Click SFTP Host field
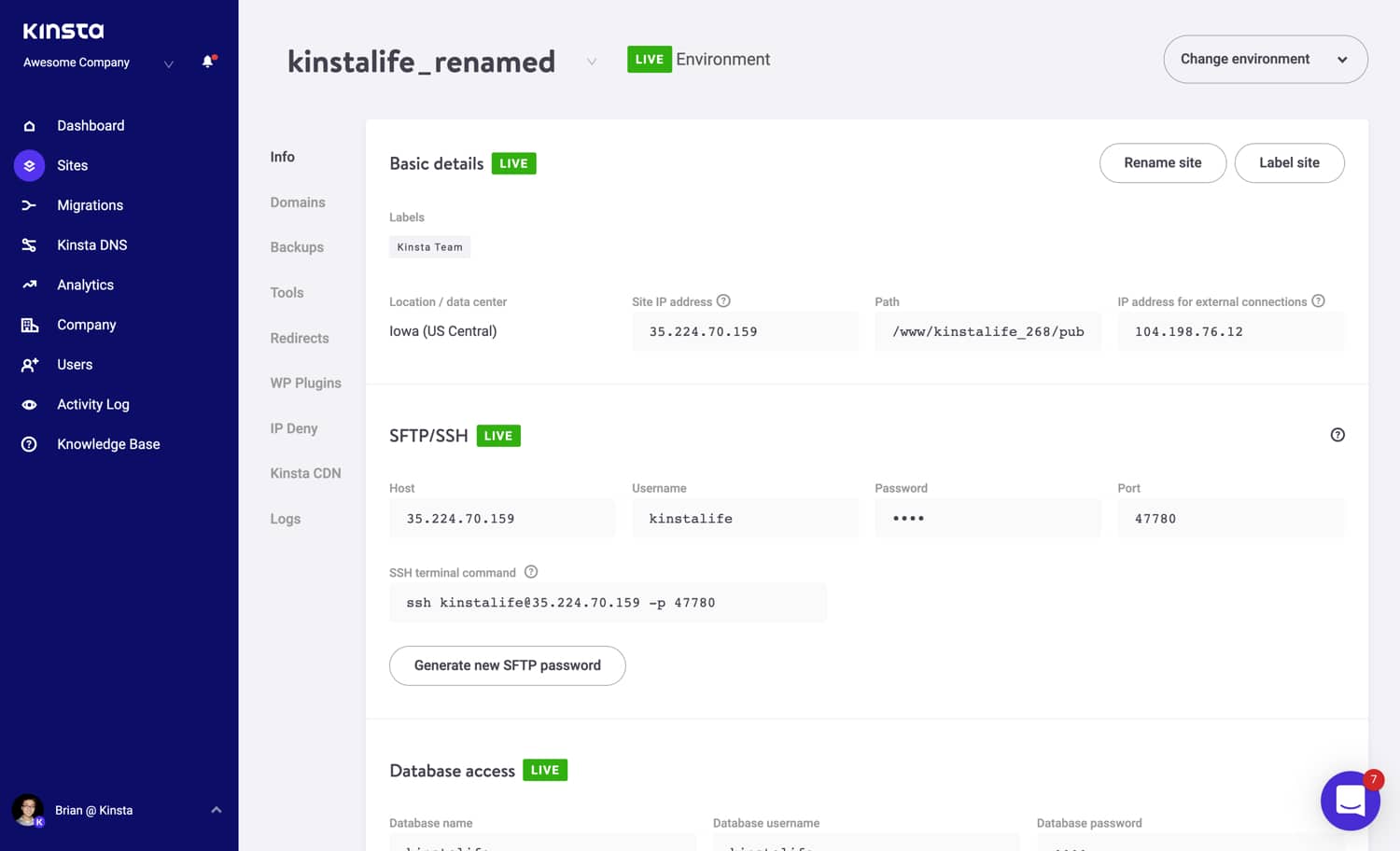Image resolution: width=1400 pixels, height=851 pixels. coord(502,518)
